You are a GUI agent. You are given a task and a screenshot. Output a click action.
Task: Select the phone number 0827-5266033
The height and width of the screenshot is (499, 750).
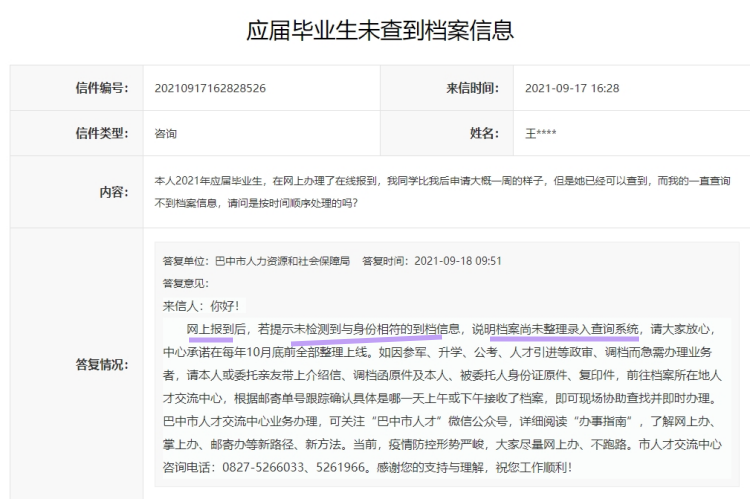[x=263, y=467]
